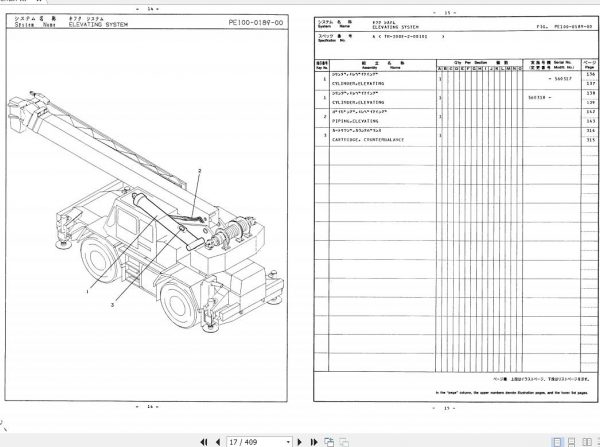Click the crane illustration thumbnail

(x=146, y=212)
